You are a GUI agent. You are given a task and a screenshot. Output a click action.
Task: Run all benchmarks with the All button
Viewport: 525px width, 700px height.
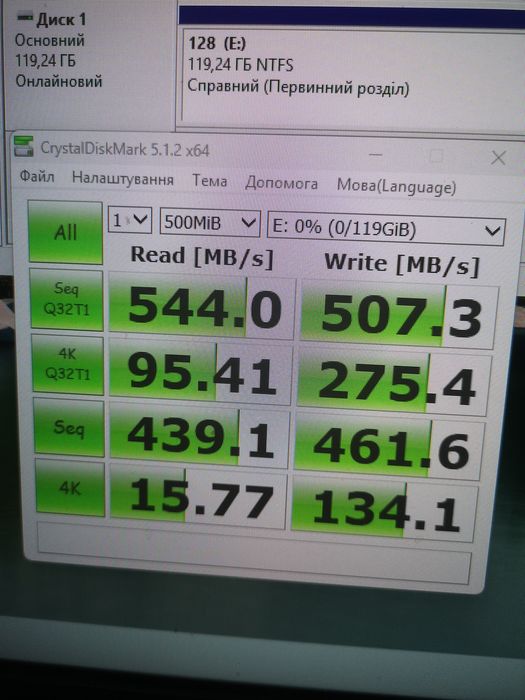[65, 232]
